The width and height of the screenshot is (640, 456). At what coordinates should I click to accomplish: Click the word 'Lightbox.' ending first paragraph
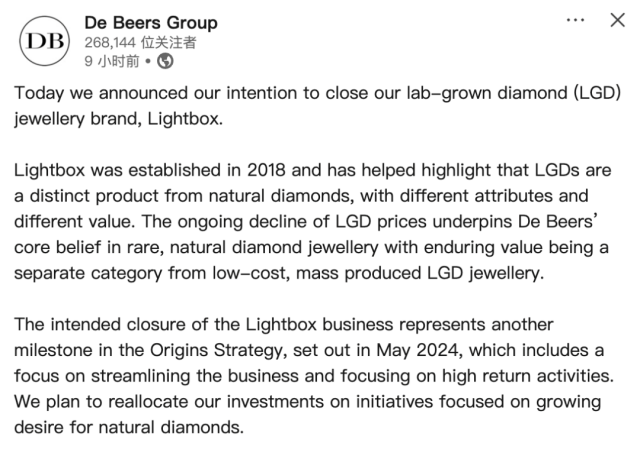point(185,119)
